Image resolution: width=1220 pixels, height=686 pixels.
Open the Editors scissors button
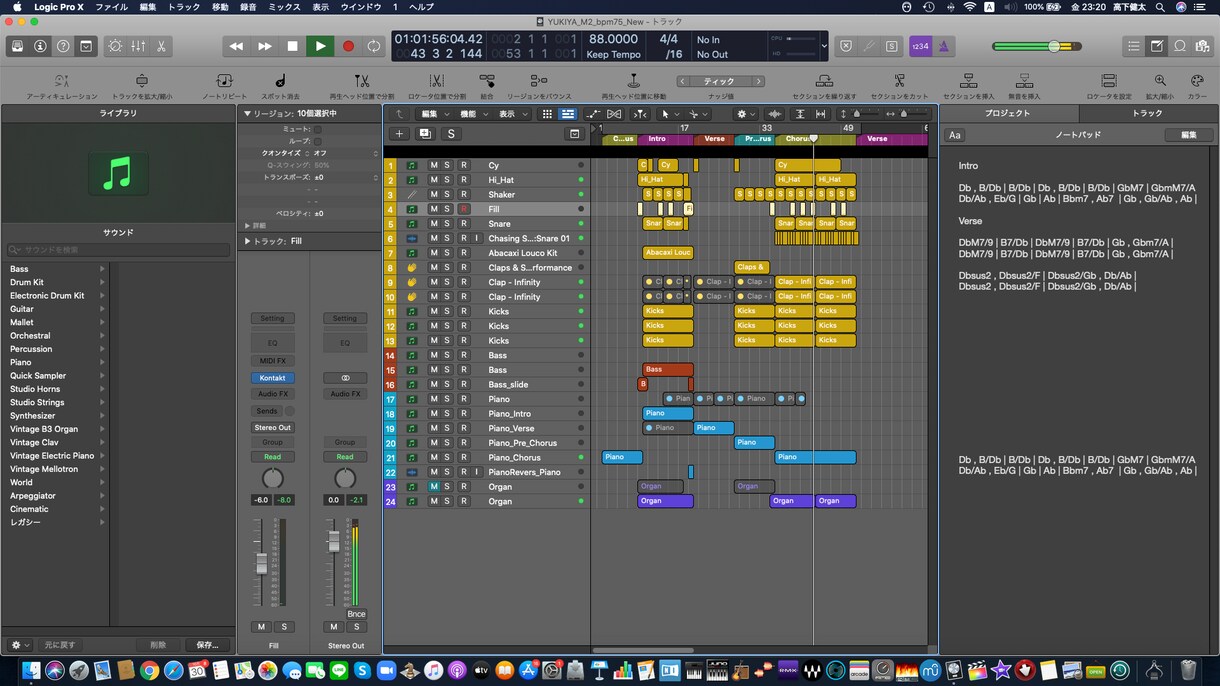tap(161, 46)
